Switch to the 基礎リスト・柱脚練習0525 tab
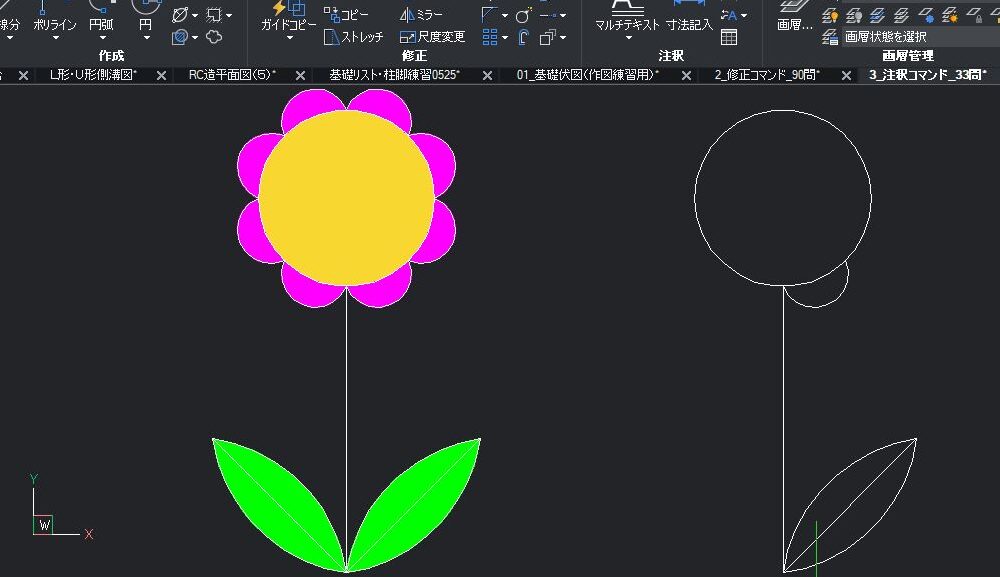Screen dimensions: 1000x577 [395, 75]
